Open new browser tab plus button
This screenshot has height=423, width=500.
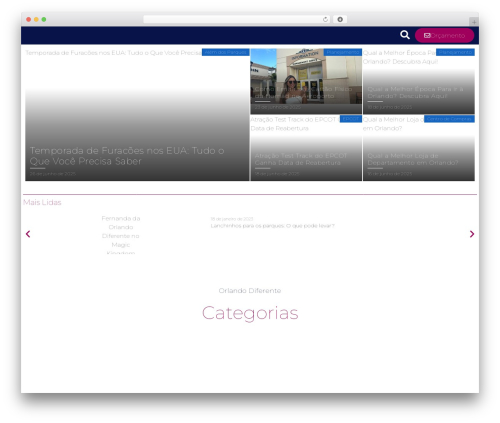[474, 22]
